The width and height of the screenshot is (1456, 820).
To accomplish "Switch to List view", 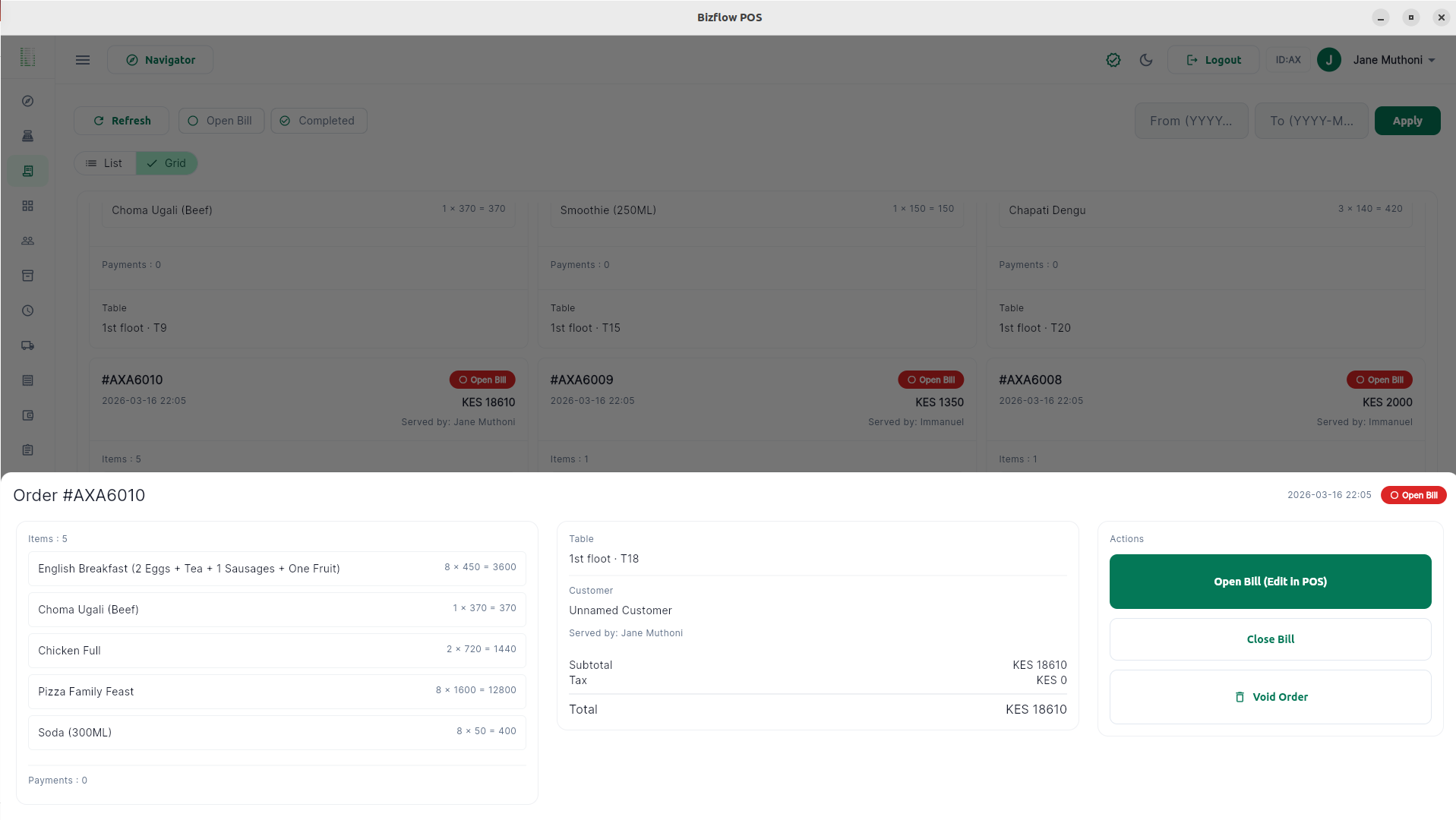I will click(x=105, y=163).
